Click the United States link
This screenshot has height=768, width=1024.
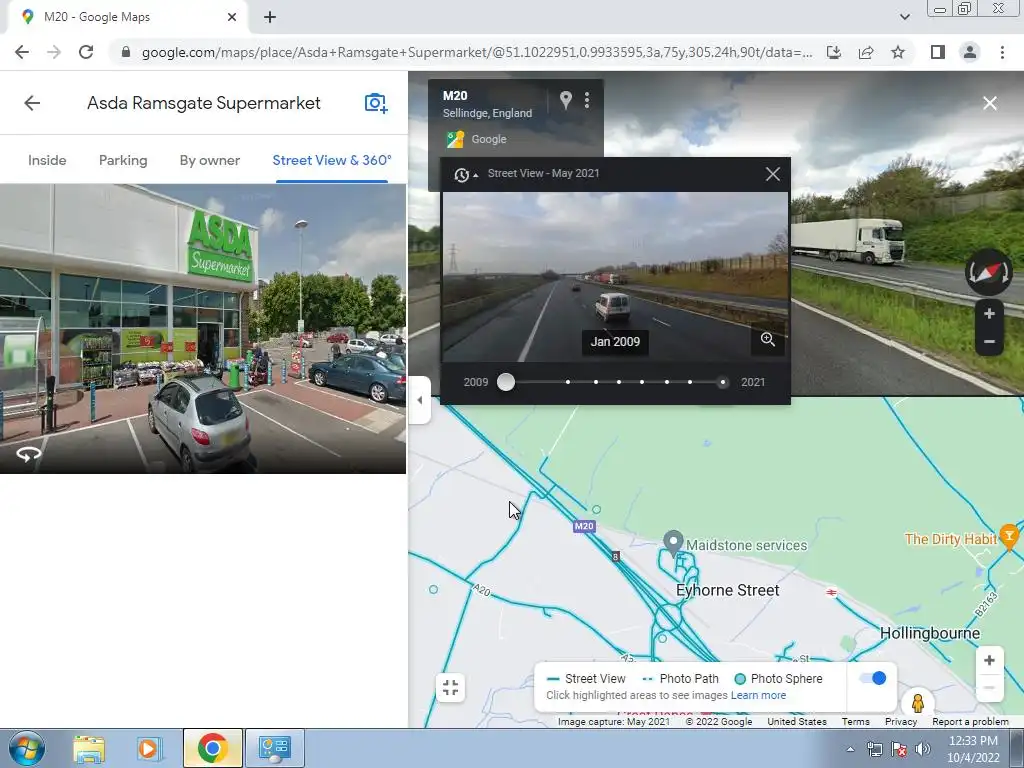(x=797, y=722)
